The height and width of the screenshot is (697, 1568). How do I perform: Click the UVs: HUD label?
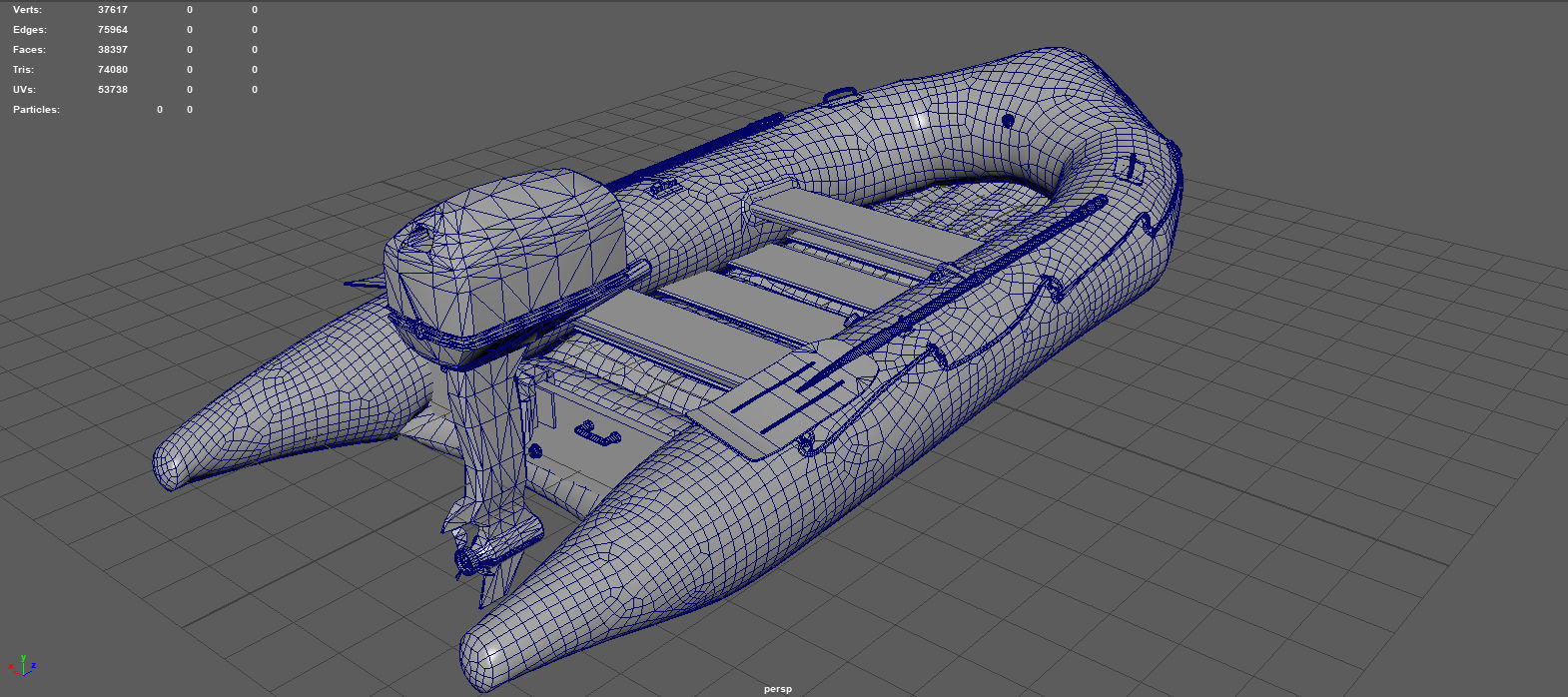click(x=26, y=89)
